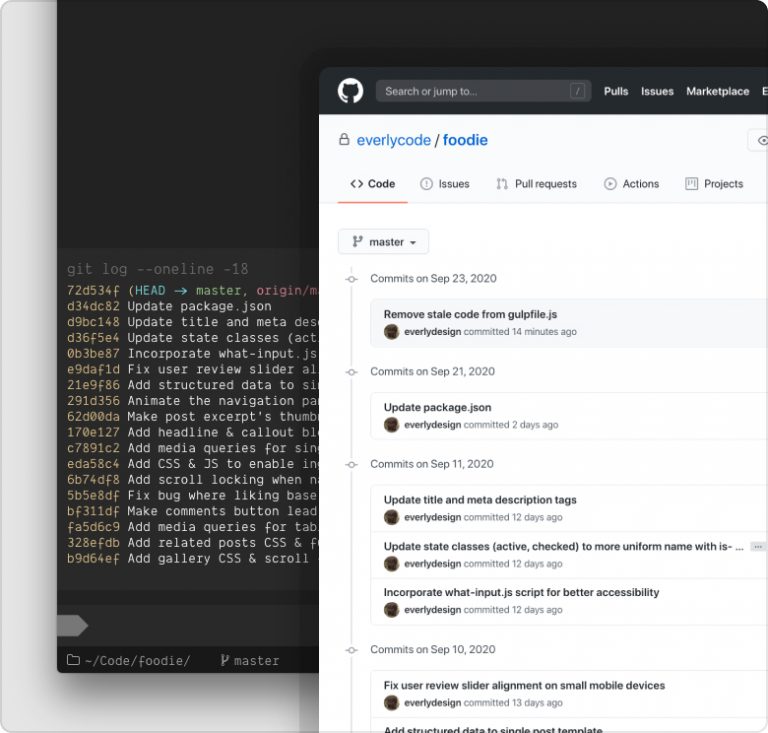Open the Remove stale code from gulpfile.js commit
Screen dimensions: 768x733
[x=470, y=314]
